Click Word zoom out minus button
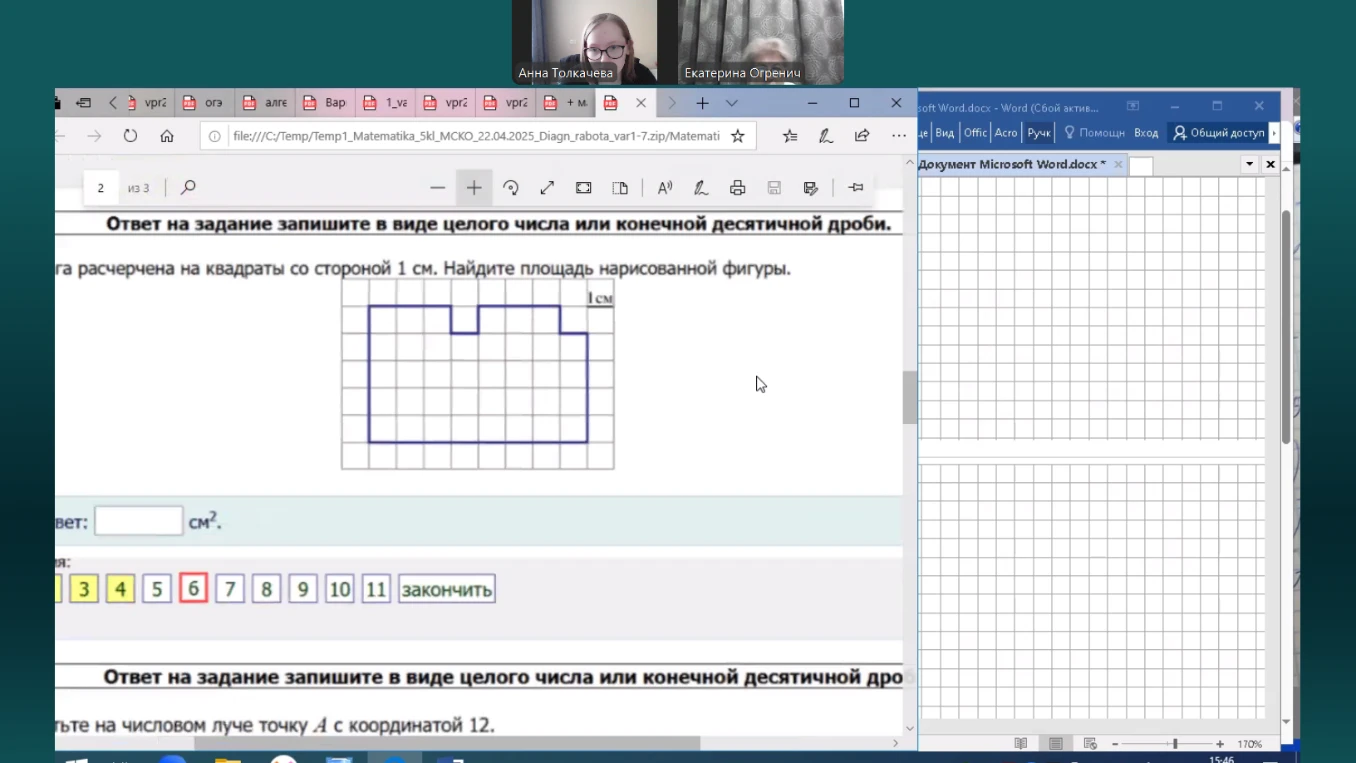This screenshot has height=763, width=1356. (1115, 744)
